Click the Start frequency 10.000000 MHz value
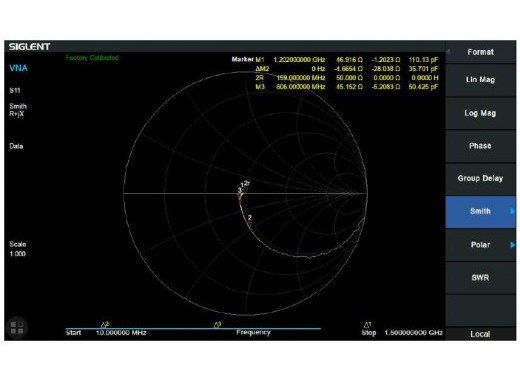520x380 pixels. click(x=121, y=333)
